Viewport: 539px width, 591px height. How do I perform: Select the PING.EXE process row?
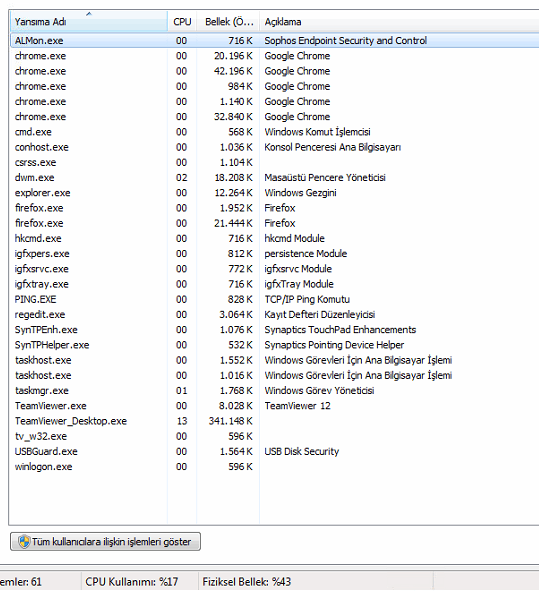click(x=274, y=299)
